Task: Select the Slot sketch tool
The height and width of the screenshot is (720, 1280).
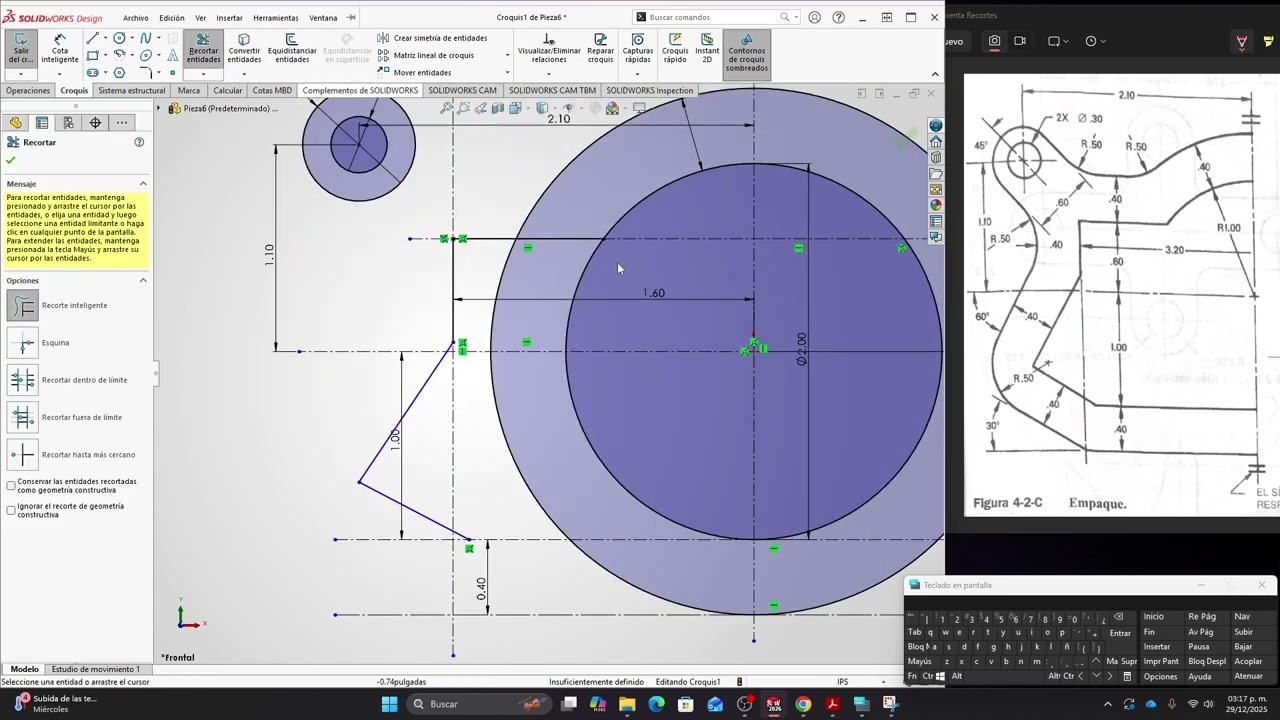Action: pyautogui.click(x=92, y=72)
